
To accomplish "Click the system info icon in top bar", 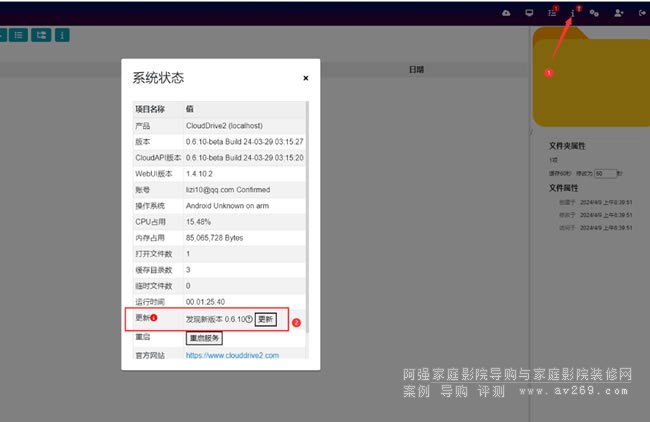I will point(573,13).
